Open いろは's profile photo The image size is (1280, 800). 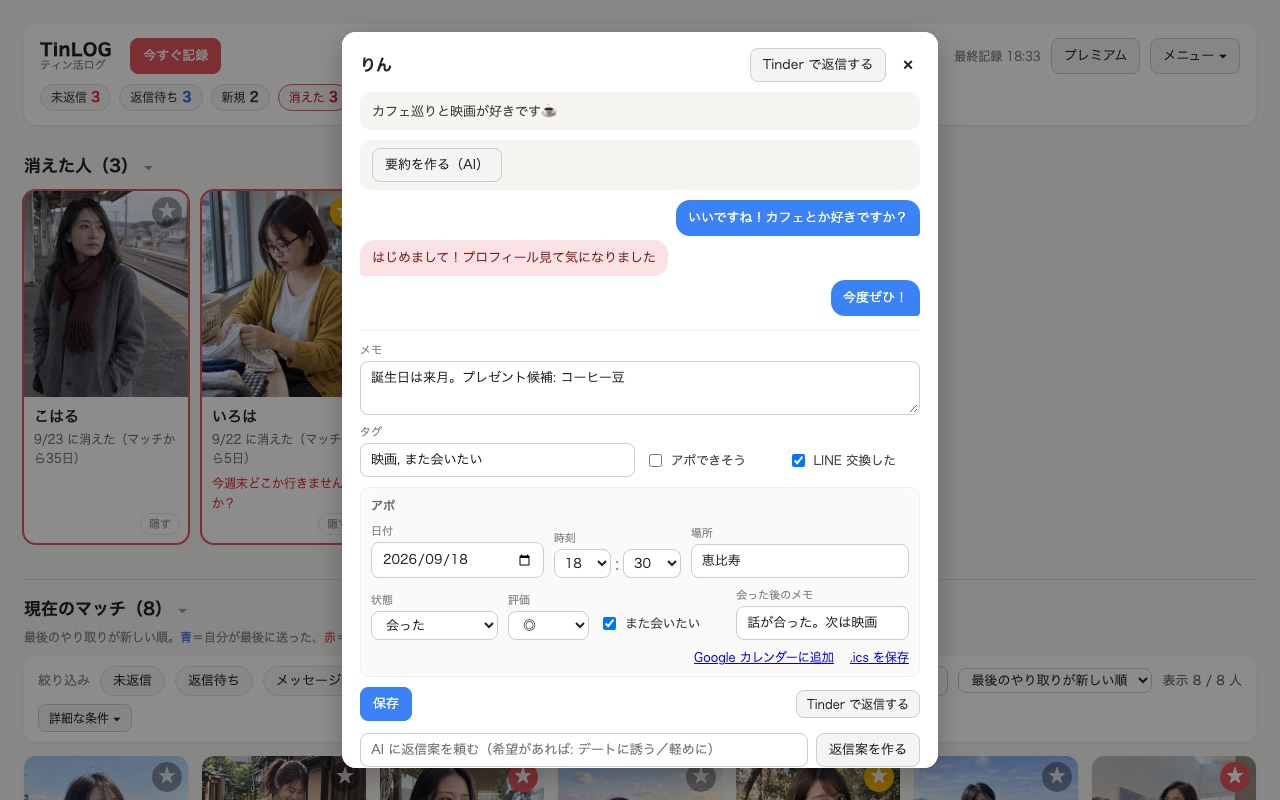coord(272,295)
